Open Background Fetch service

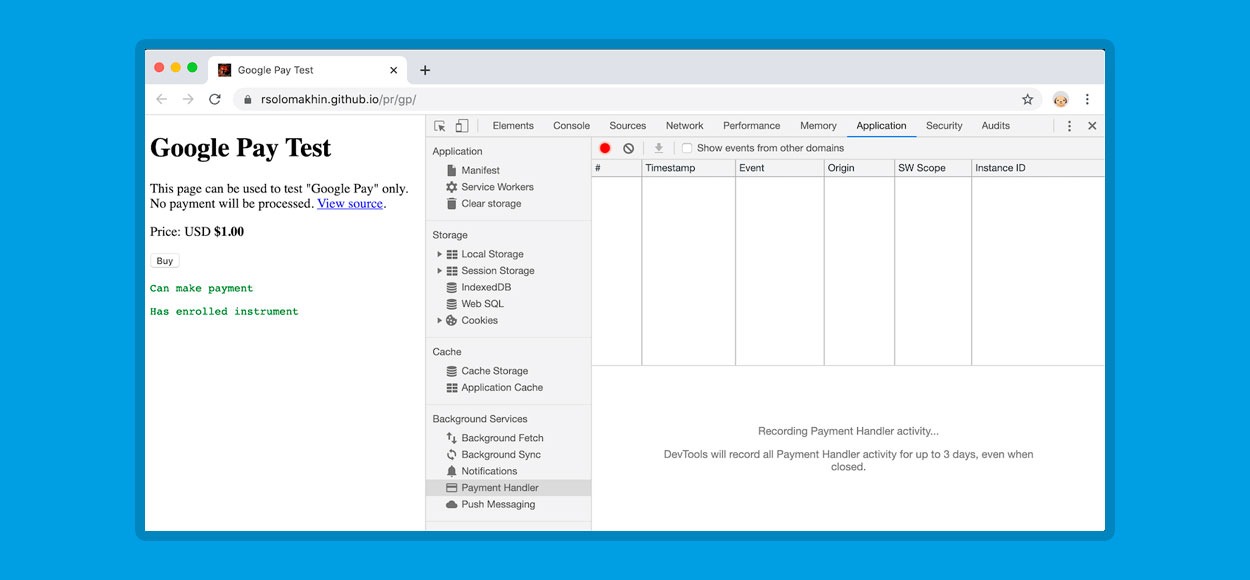[x=502, y=438]
